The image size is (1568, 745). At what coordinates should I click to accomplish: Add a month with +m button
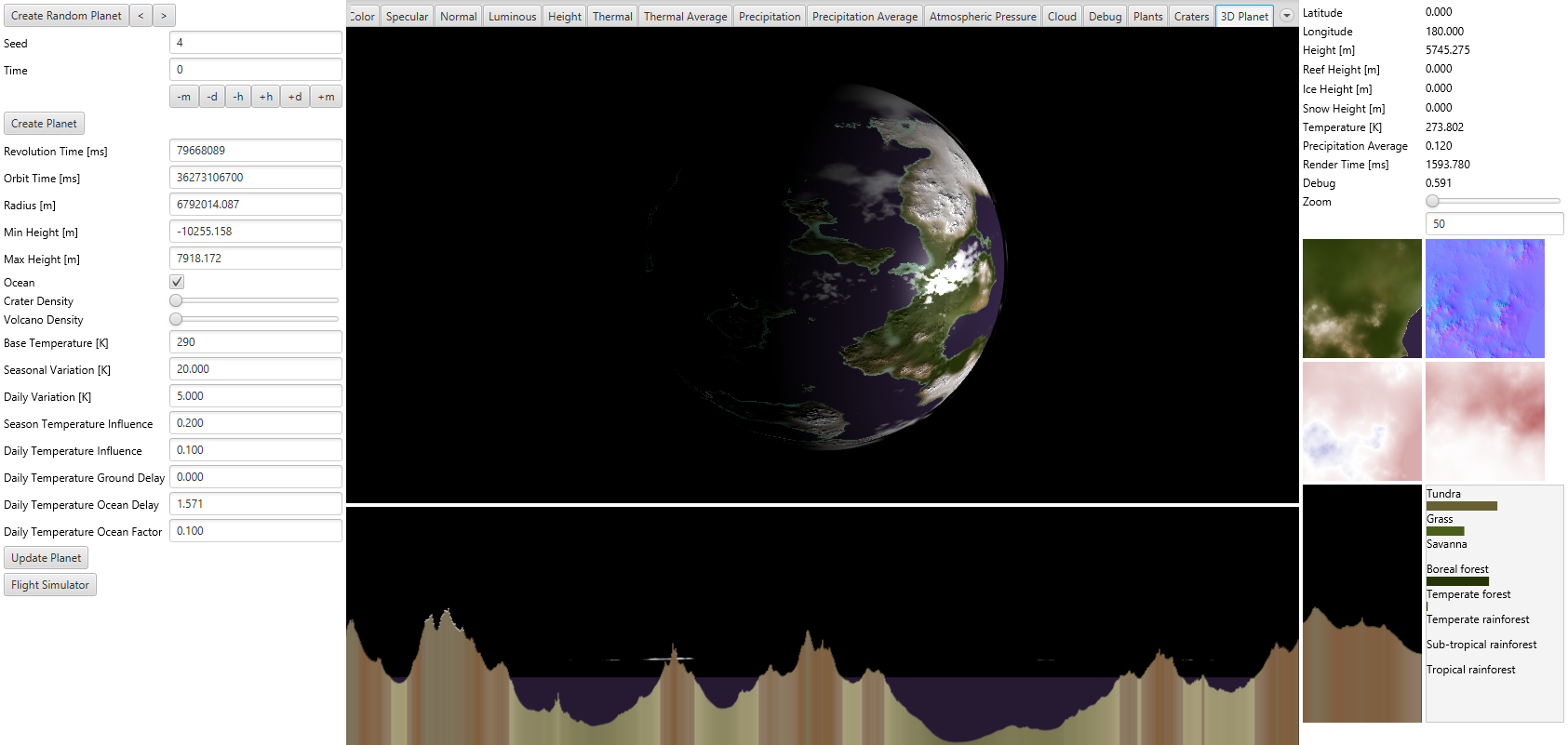coord(326,97)
